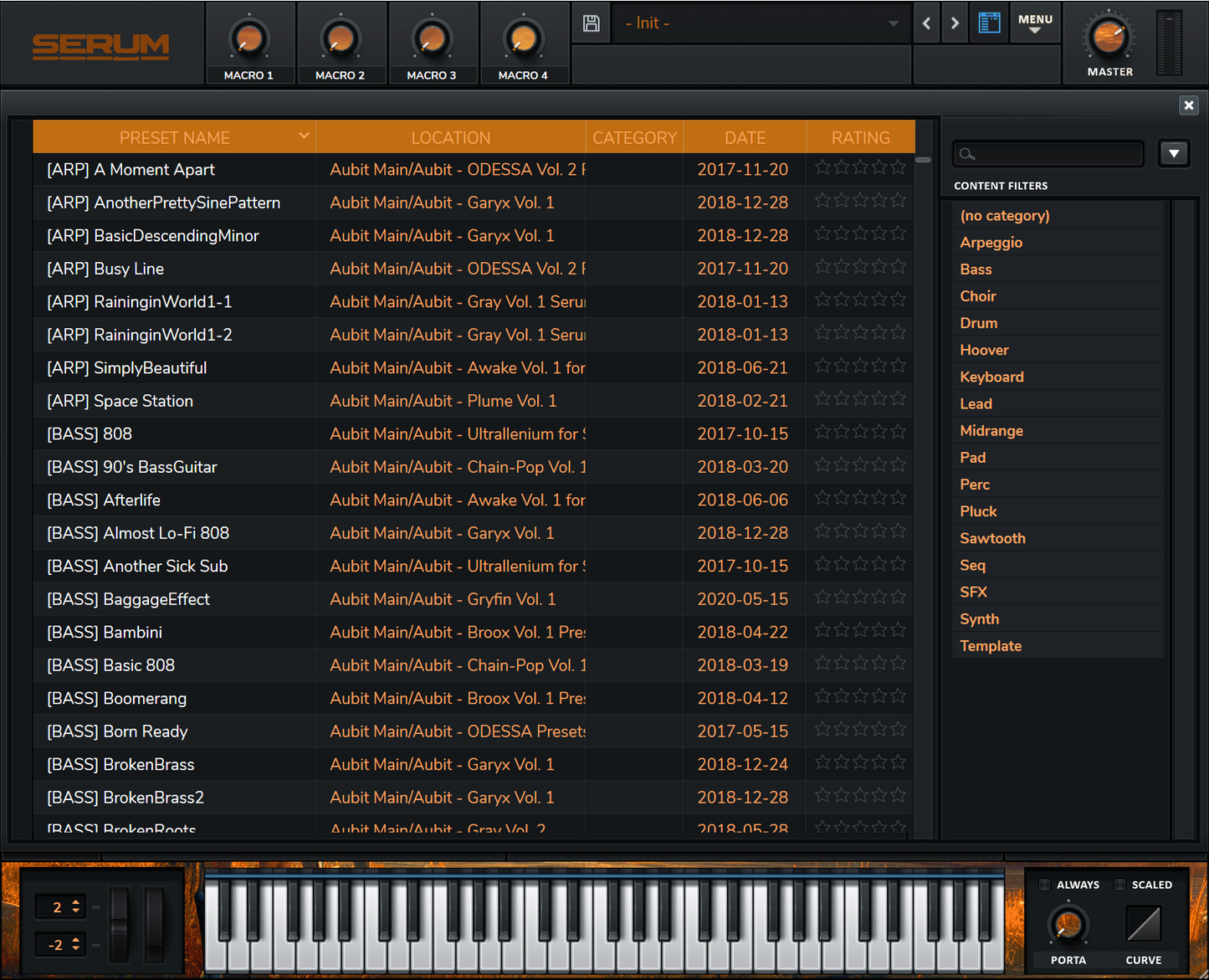Click the PORTA knob
Screen dimensions: 1209x980
1068,926
